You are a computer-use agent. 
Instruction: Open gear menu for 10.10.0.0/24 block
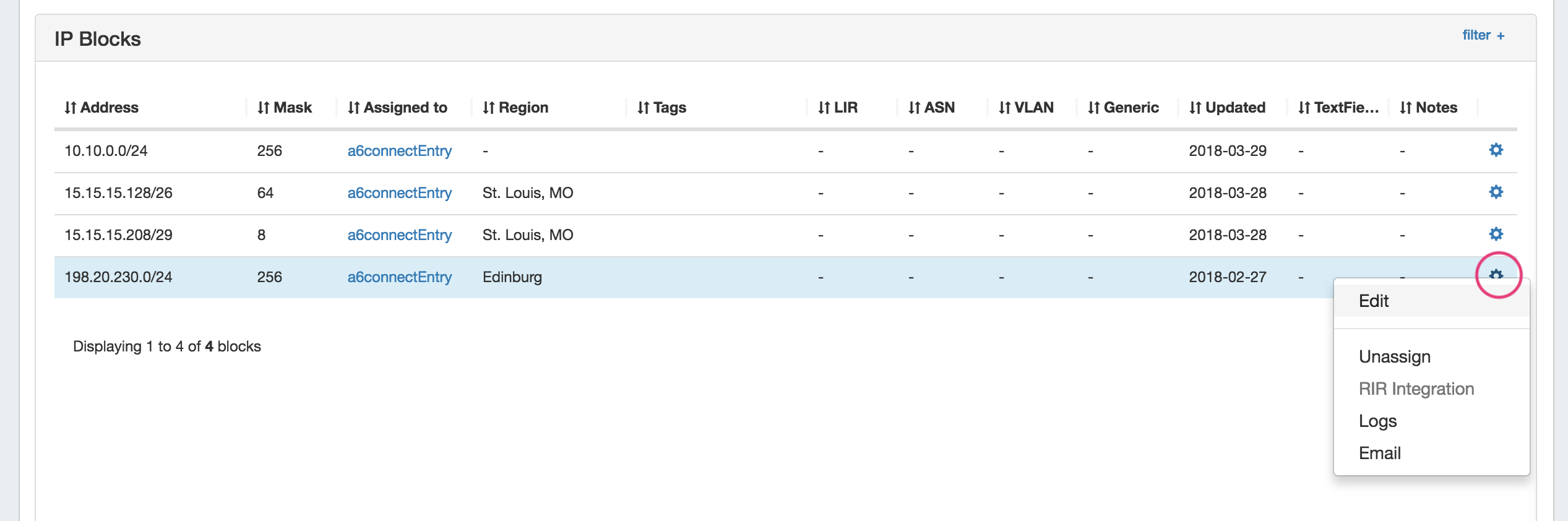1496,150
